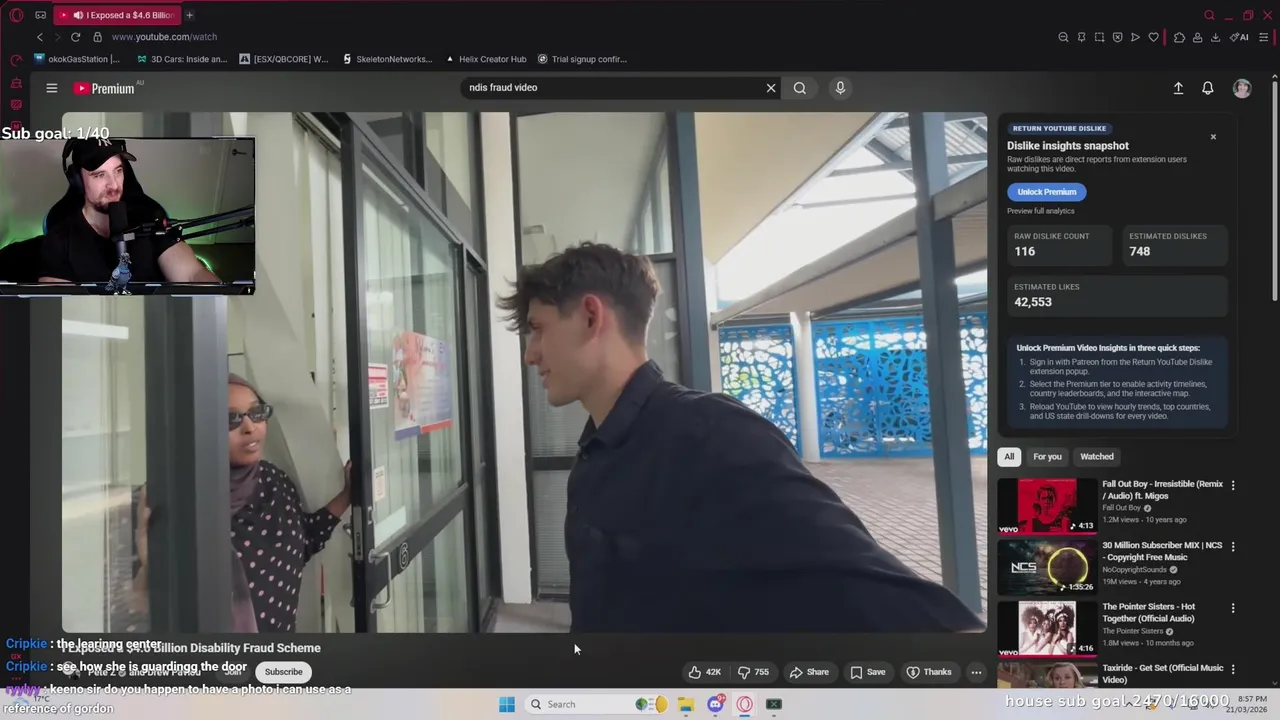
Task: Close the Dislike insights snapshot panel
Action: (1213, 137)
